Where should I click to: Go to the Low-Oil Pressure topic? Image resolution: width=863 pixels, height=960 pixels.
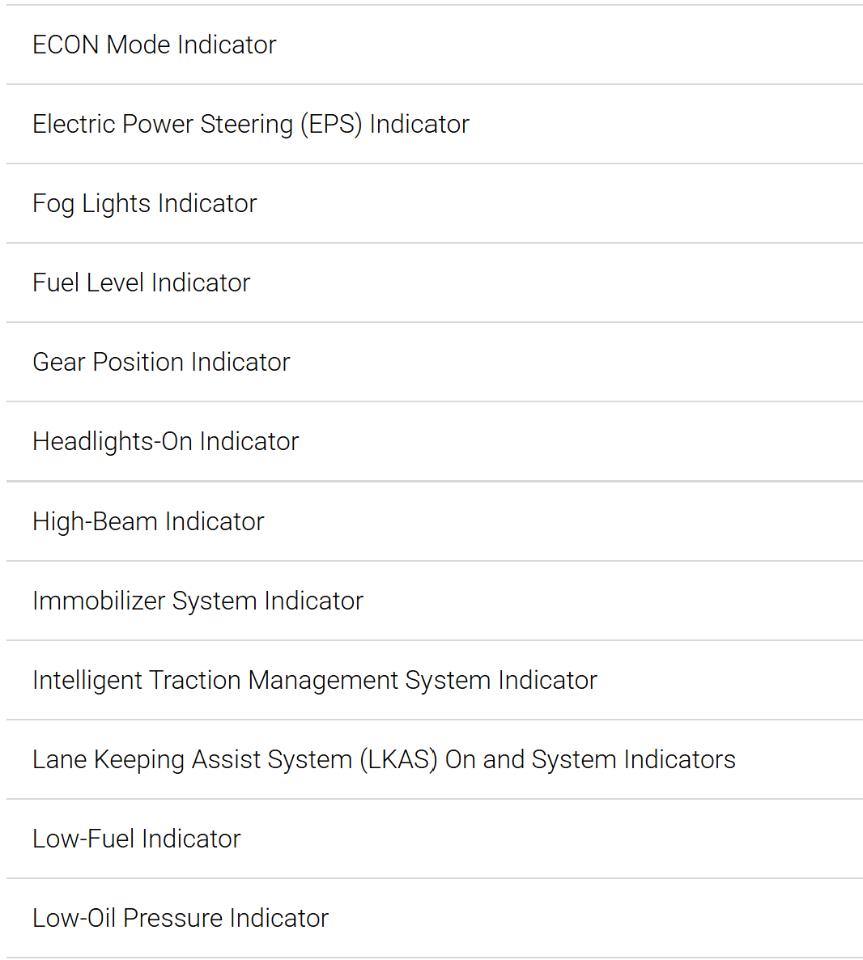point(435,918)
